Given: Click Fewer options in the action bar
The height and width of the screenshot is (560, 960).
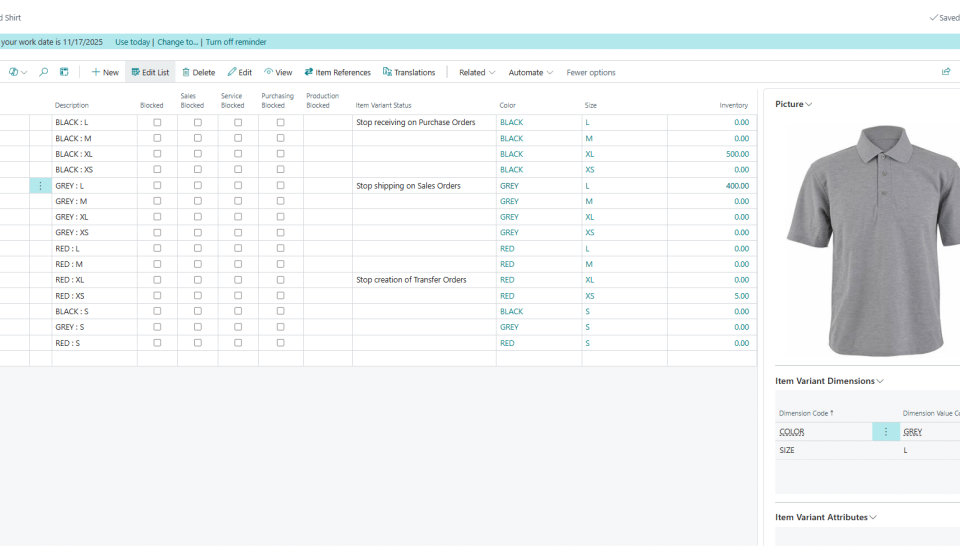Looking at the screenshot, I should (591, 72).
